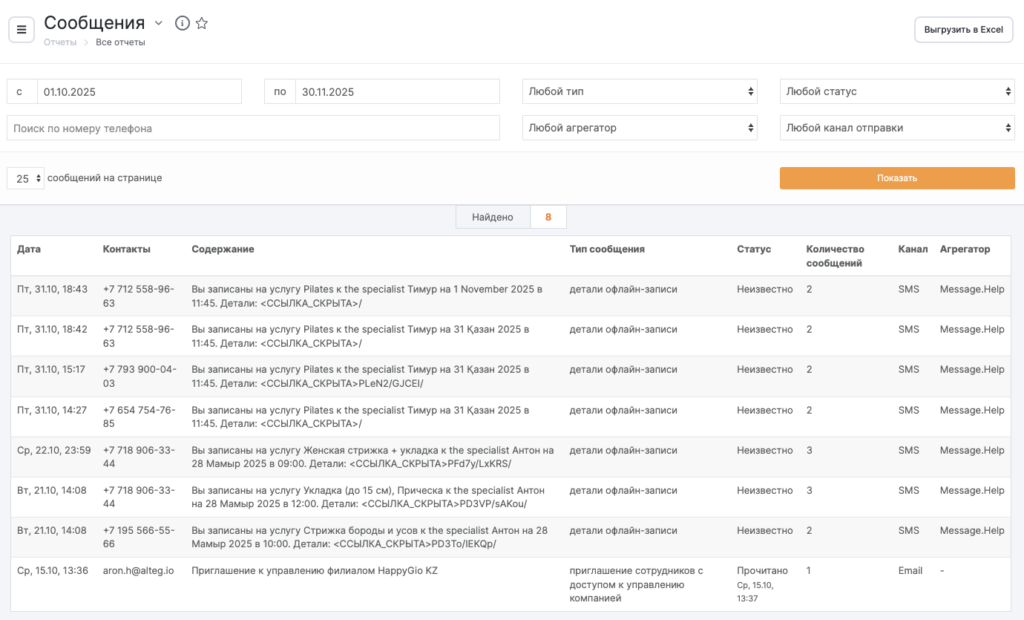Click the info icon beside the title
Screen dimensions: 1024x620
point(182,23)
